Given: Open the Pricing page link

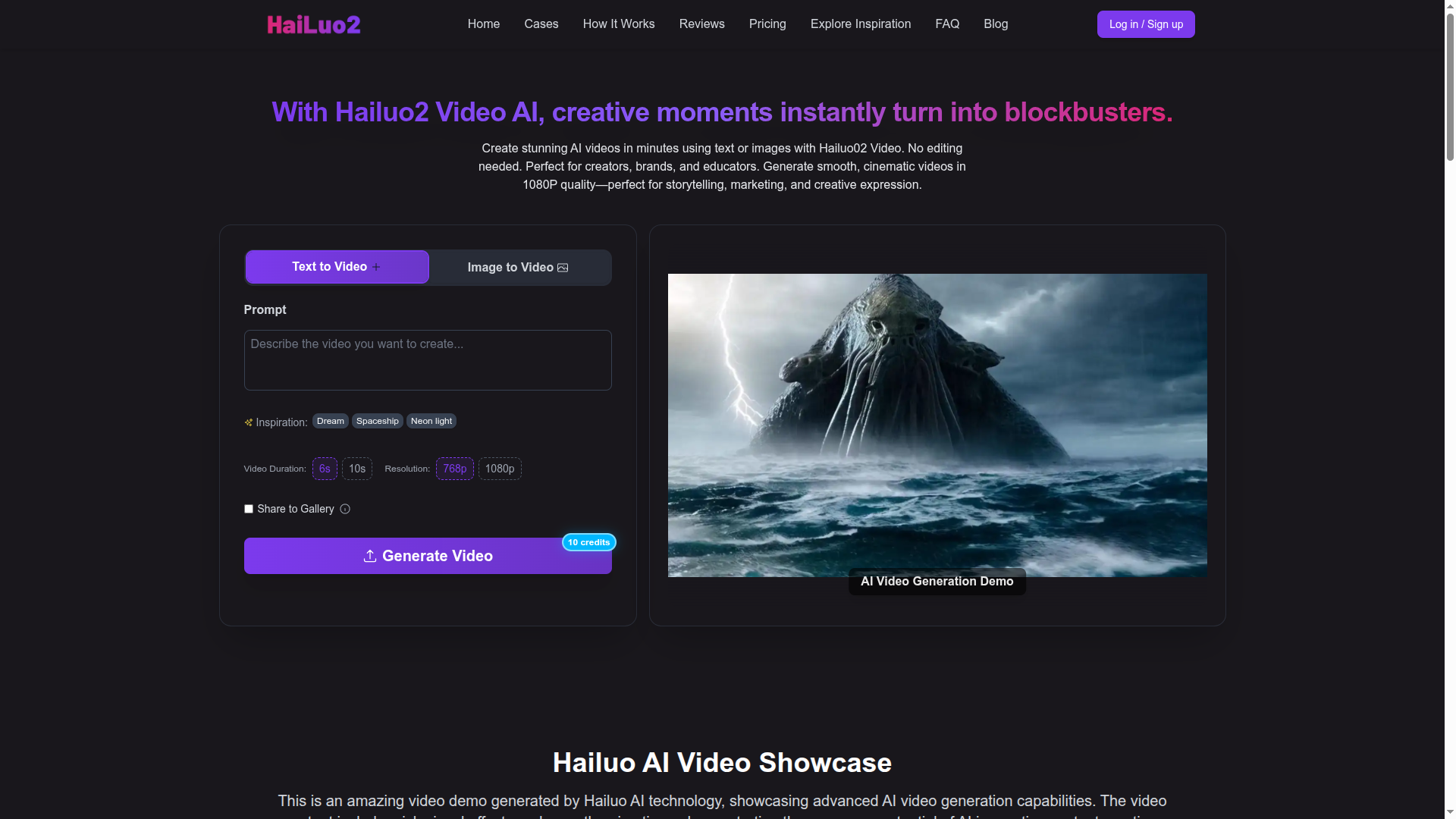Looking at the screenshot, I should tap(767, 24).
